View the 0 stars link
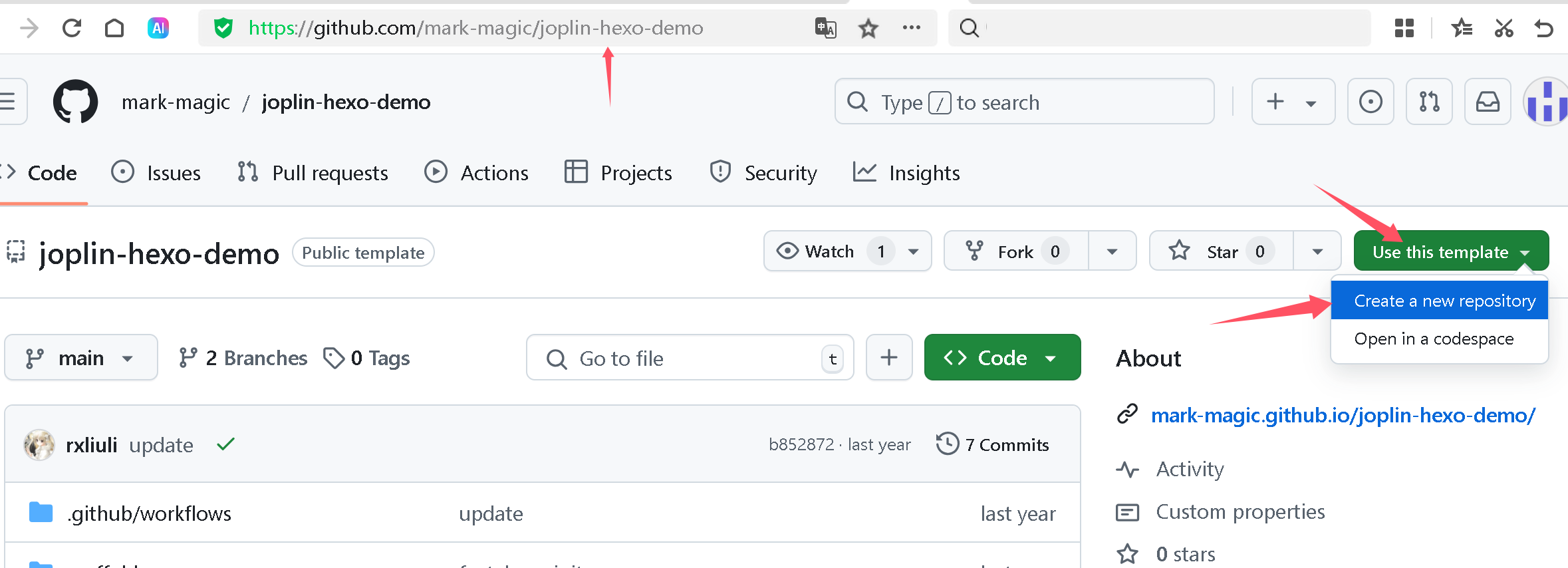 (1166, 554)
